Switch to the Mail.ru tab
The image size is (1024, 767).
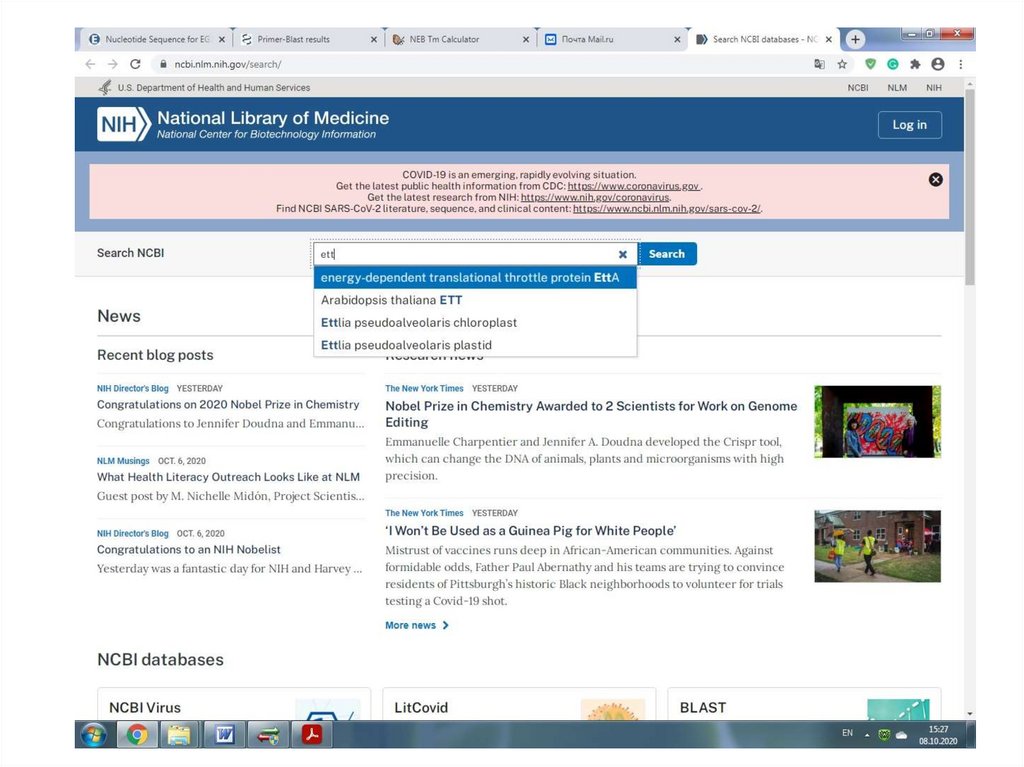[613, 39]
